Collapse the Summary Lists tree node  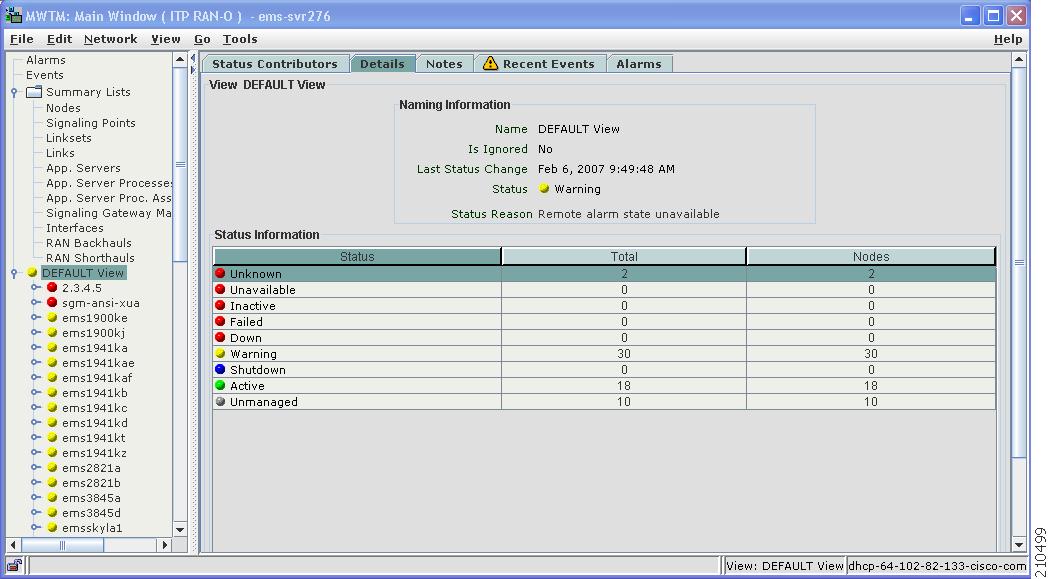click(x=14, y=92)
